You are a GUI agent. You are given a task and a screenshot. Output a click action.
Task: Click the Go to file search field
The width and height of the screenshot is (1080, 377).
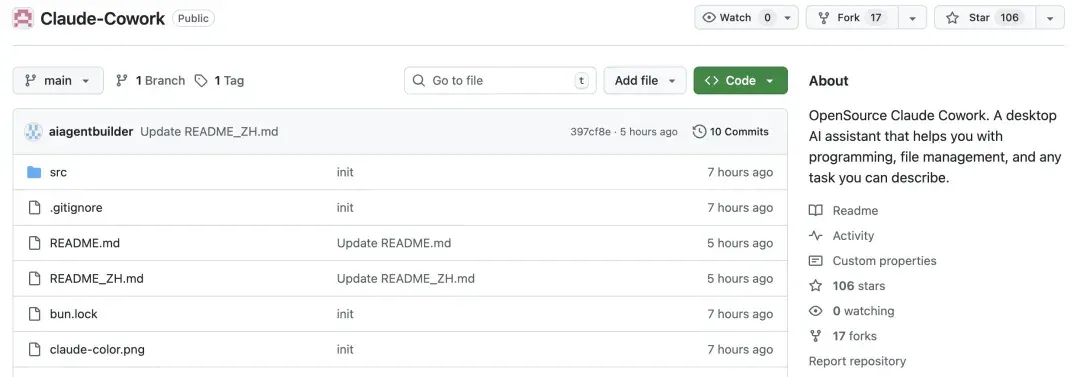[500, 81]
